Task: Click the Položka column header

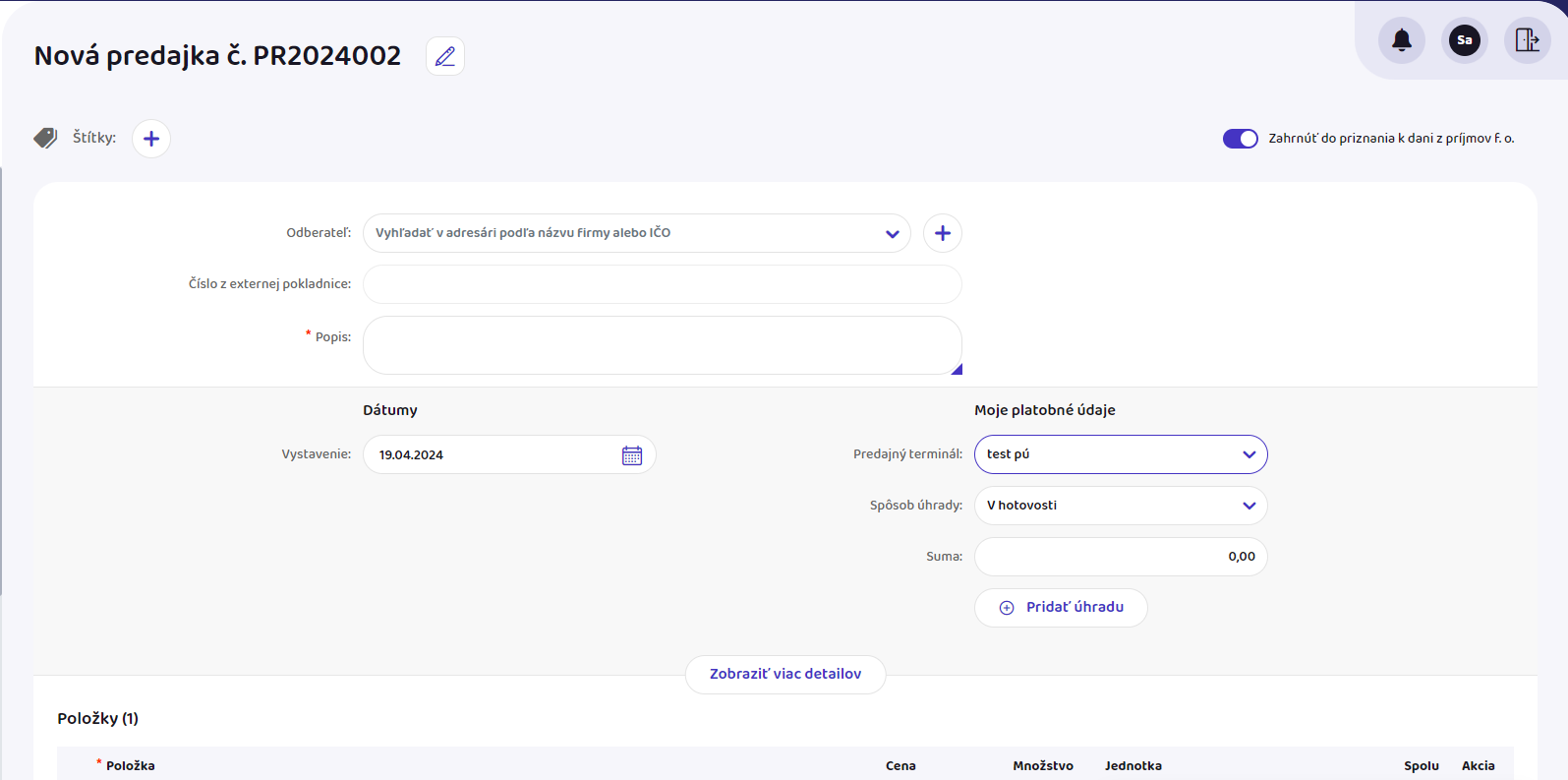Action: coord(130,765)
